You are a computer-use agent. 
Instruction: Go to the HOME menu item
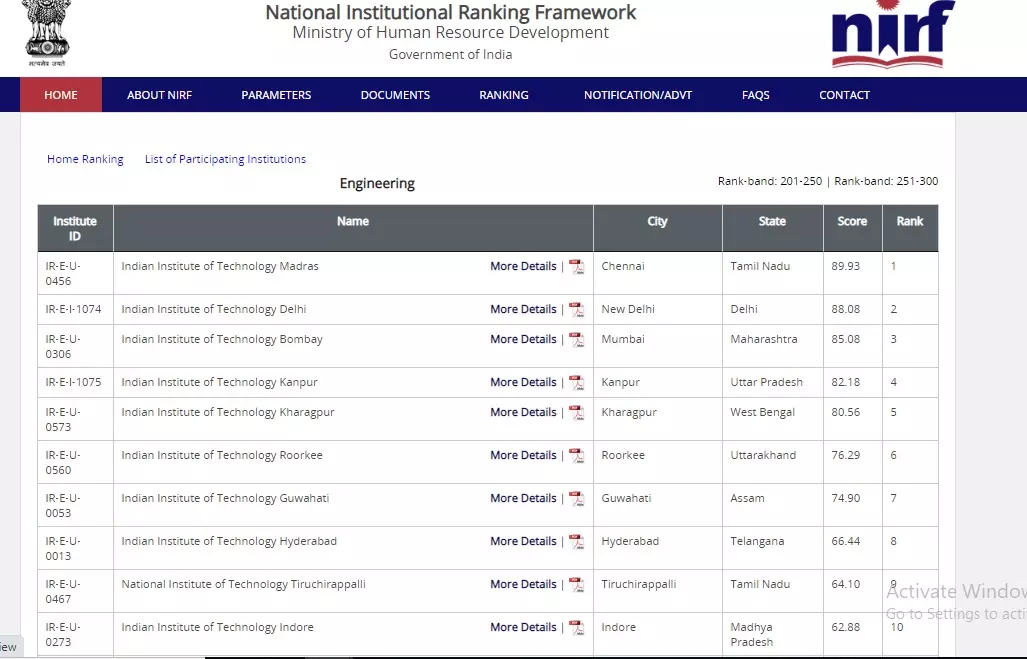61,95
